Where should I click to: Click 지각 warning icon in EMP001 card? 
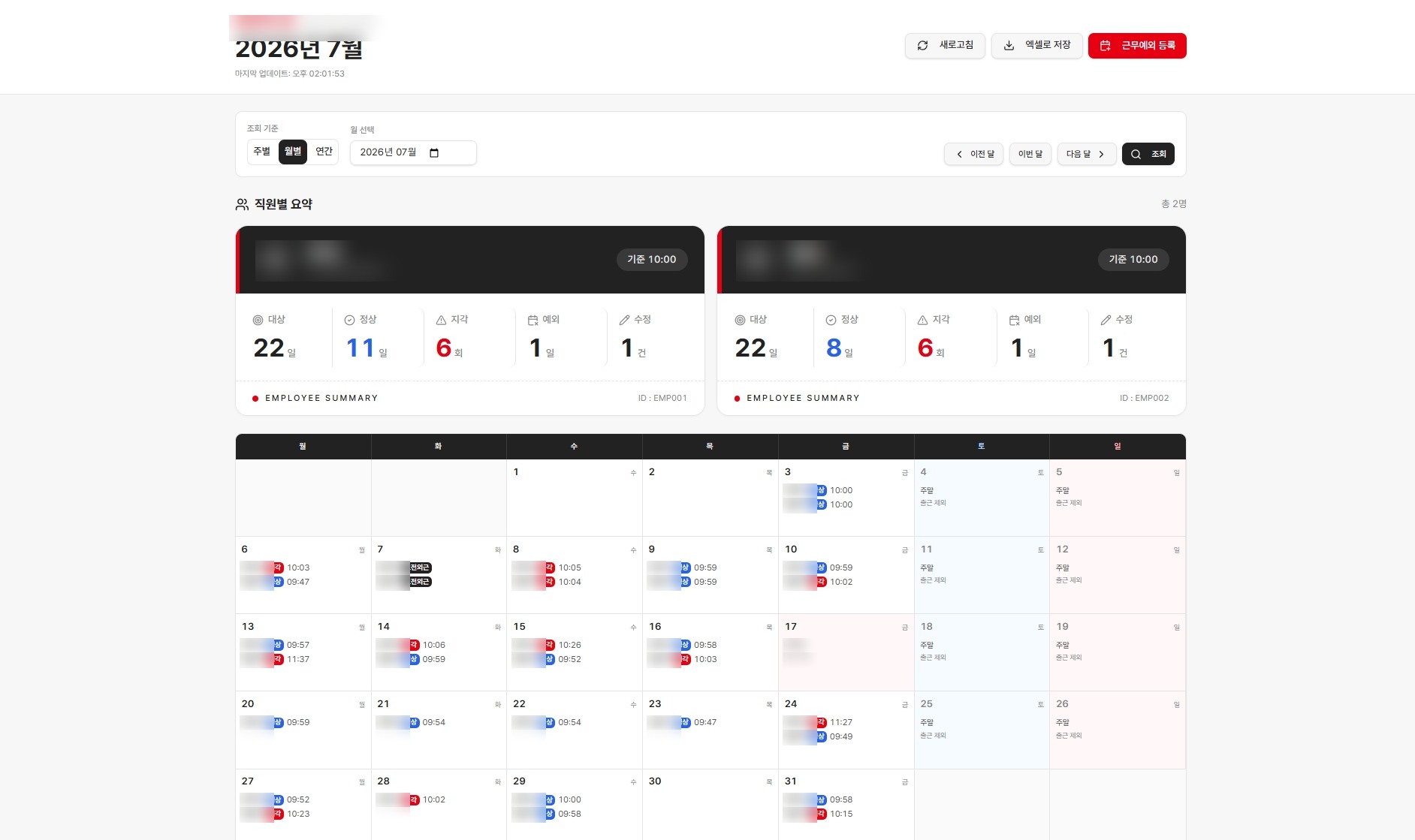pyautogui.click(x=441, y=320)
